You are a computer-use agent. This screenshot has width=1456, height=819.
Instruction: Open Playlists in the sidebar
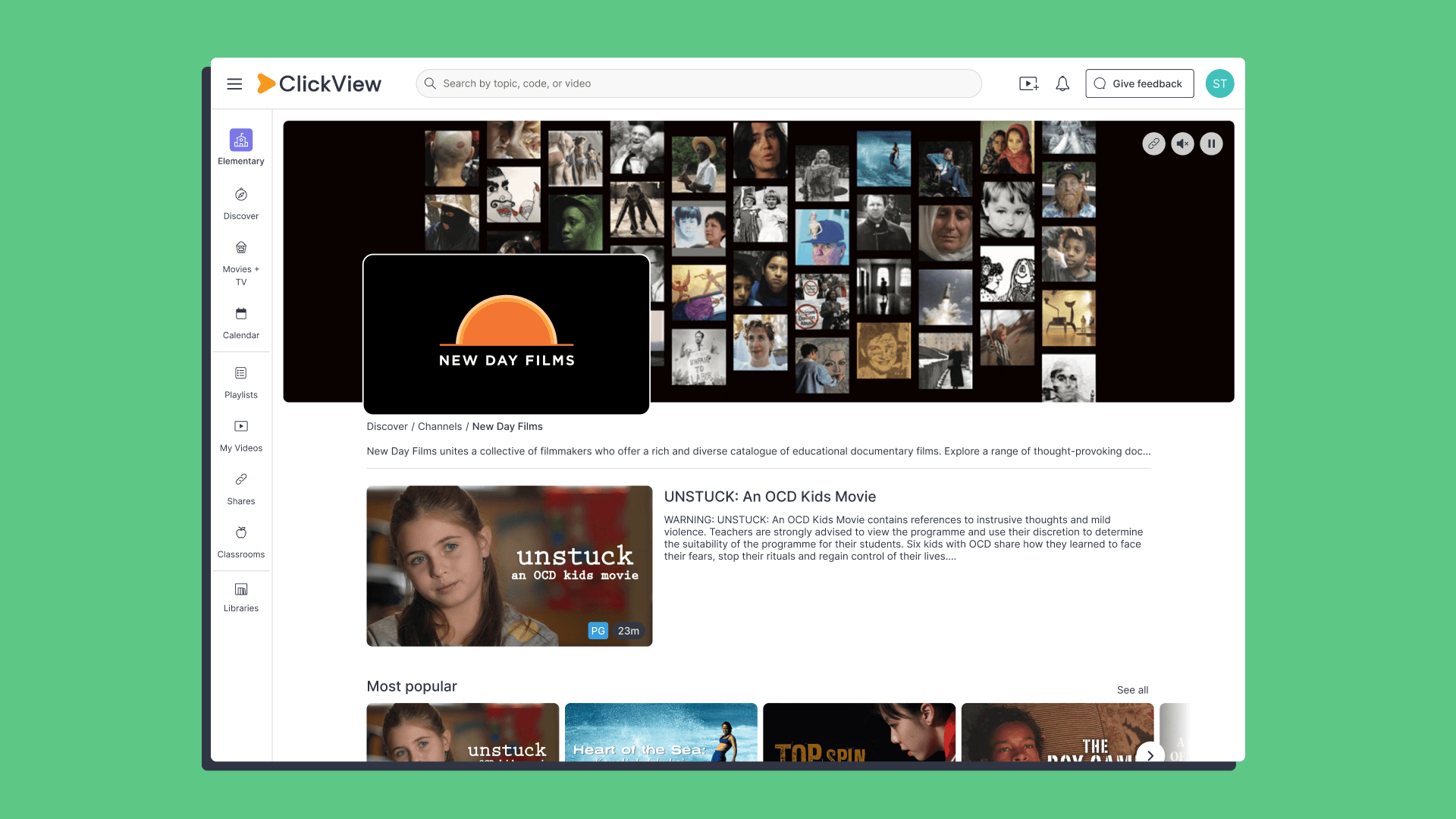[241, 383]
